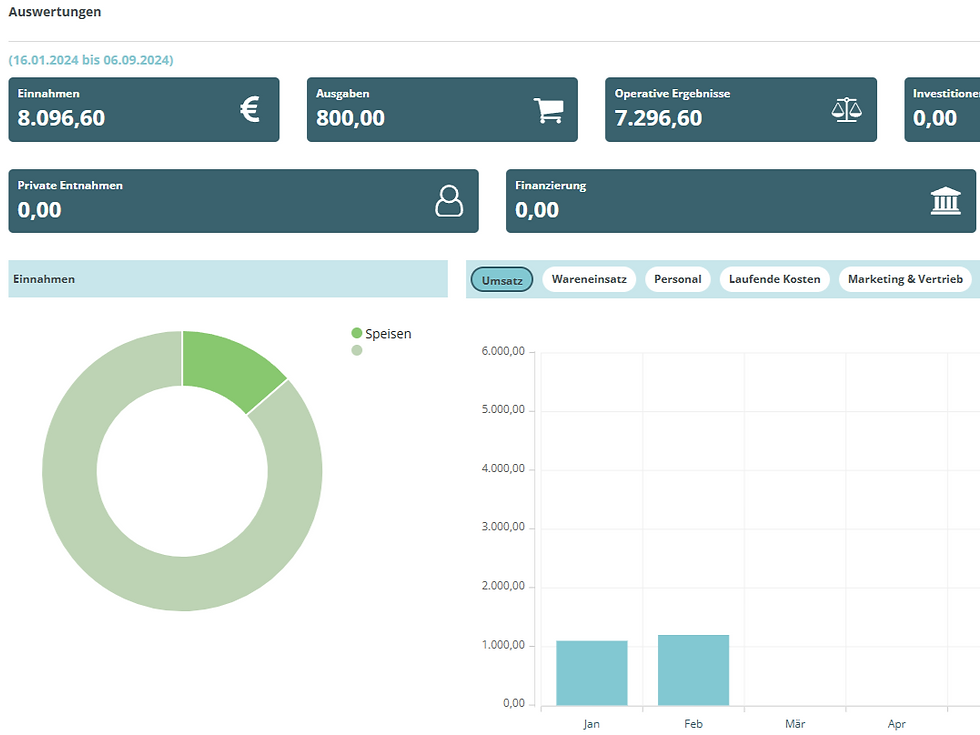Click the Auswertungen page heading
This screenshot has width=980, height=735.
(x=54, y=12)
